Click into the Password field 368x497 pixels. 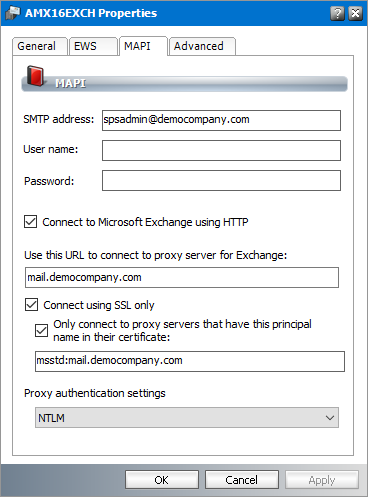click(x=221, y=180)
